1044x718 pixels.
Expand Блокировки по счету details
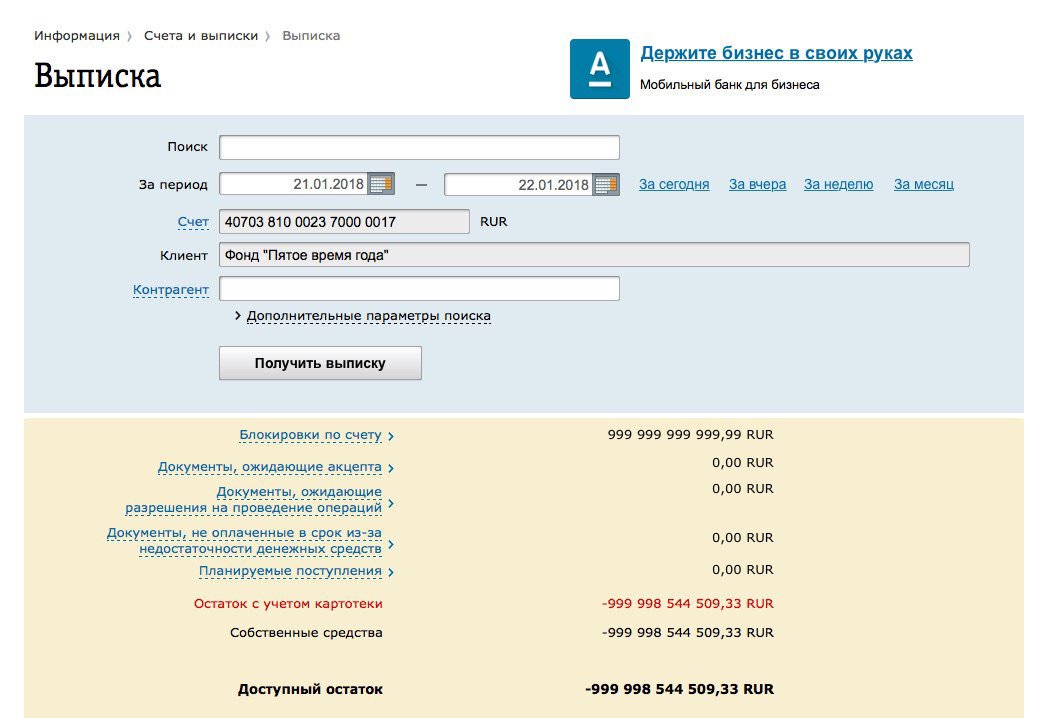[310, 435]
